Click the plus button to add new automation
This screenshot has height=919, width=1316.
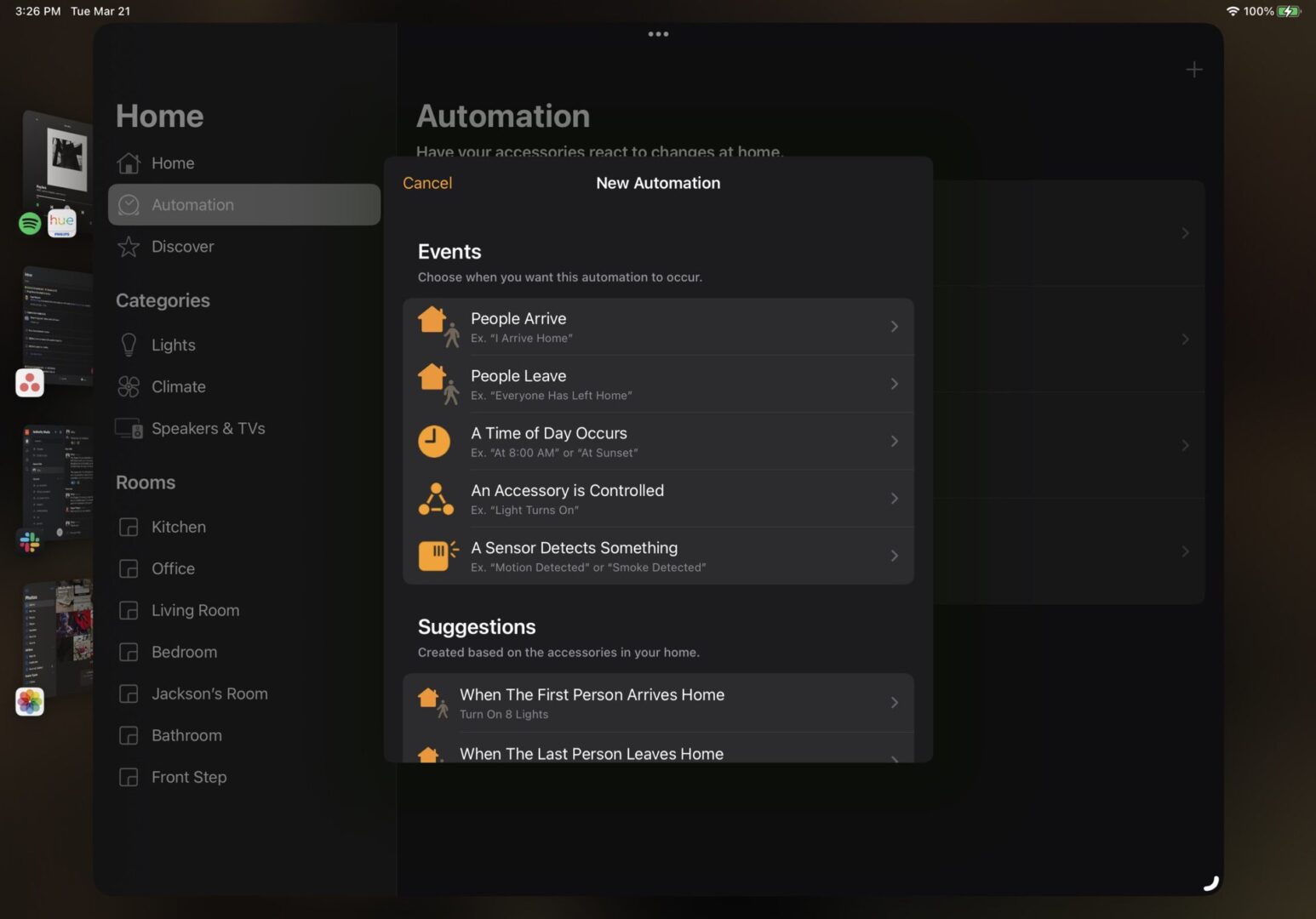[x=1193, y=70]
